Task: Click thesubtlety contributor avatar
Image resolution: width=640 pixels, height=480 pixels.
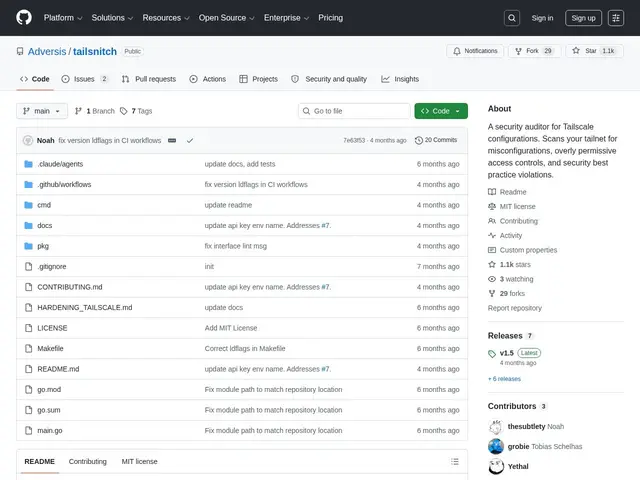Action: coord(496,427)
